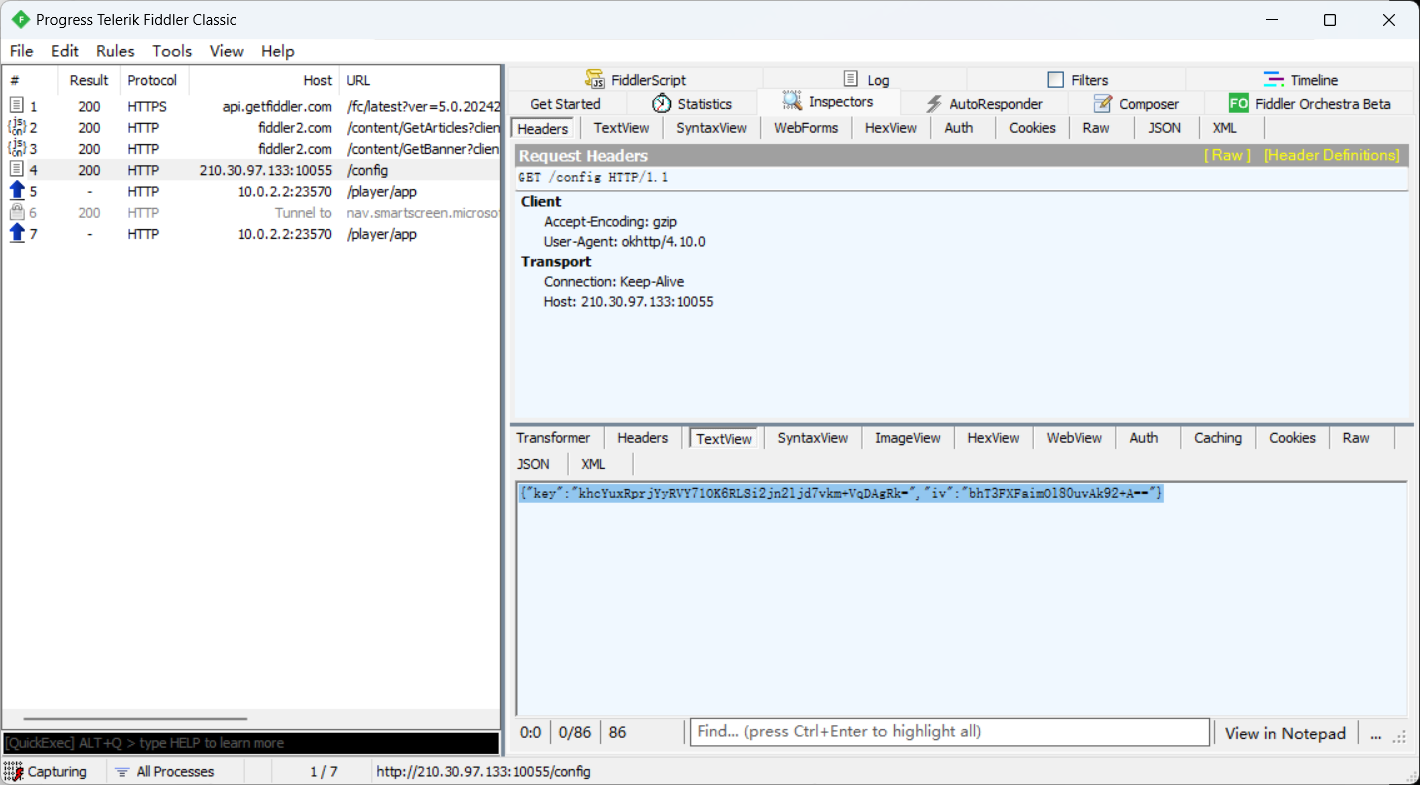Click the View in Notepad button
Image resolution: width=1420 pixels, height=785 pixels.
(1285, 733)
